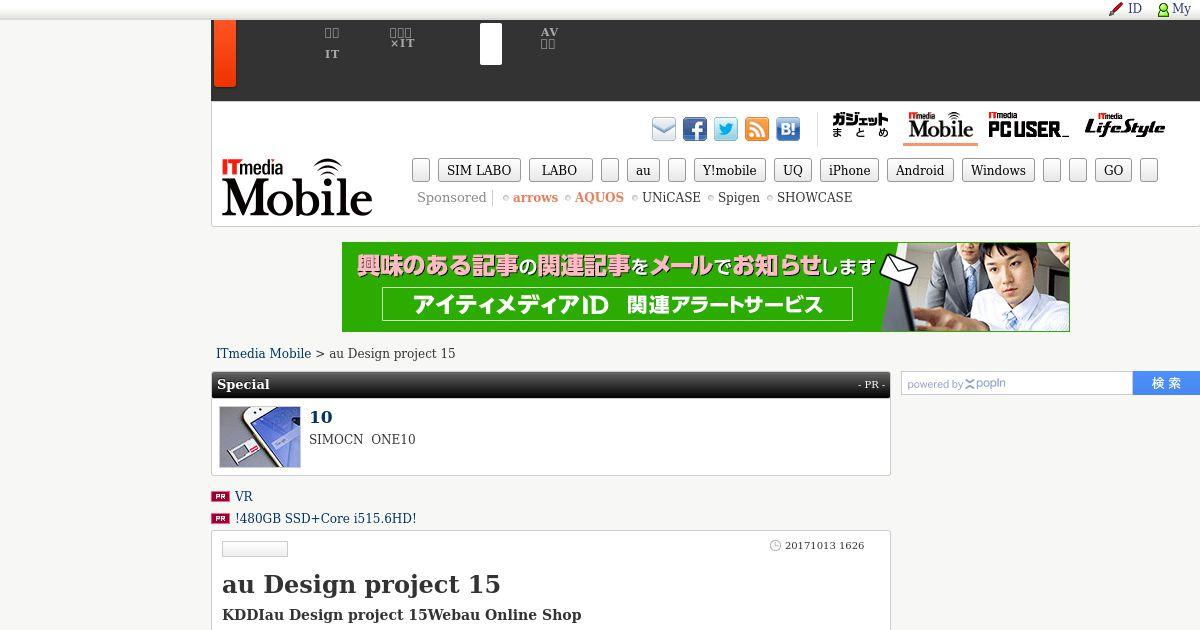
Task: Open the VR PR link
Action: (244, 497)
